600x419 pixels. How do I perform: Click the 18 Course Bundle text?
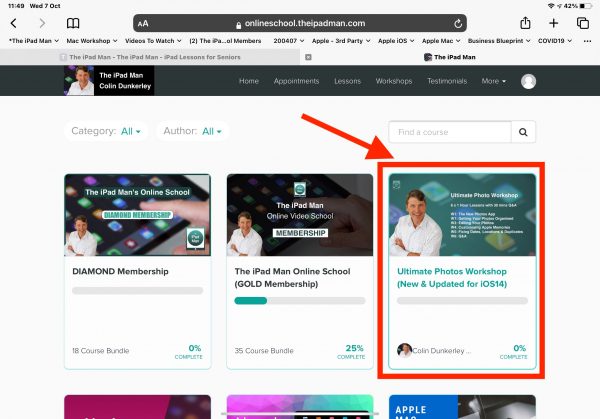pos(101,351)
